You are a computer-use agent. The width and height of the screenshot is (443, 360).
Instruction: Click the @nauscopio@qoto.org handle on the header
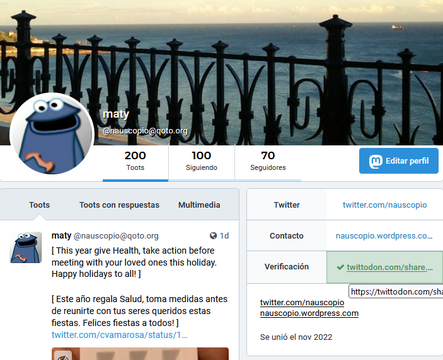[x=145, y=131]
